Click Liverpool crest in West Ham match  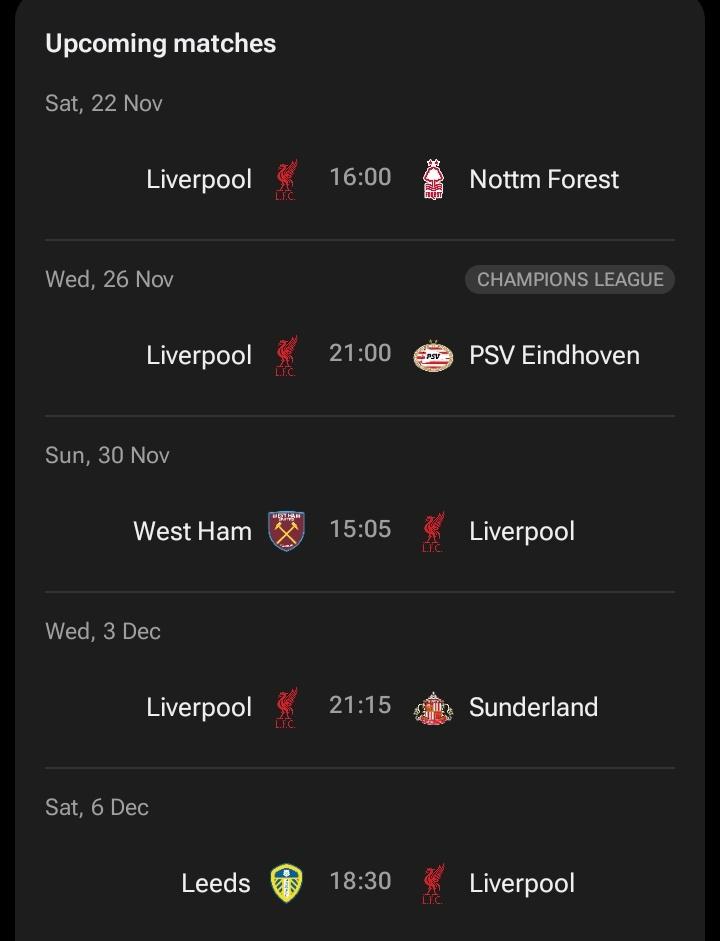click(433, 531)
